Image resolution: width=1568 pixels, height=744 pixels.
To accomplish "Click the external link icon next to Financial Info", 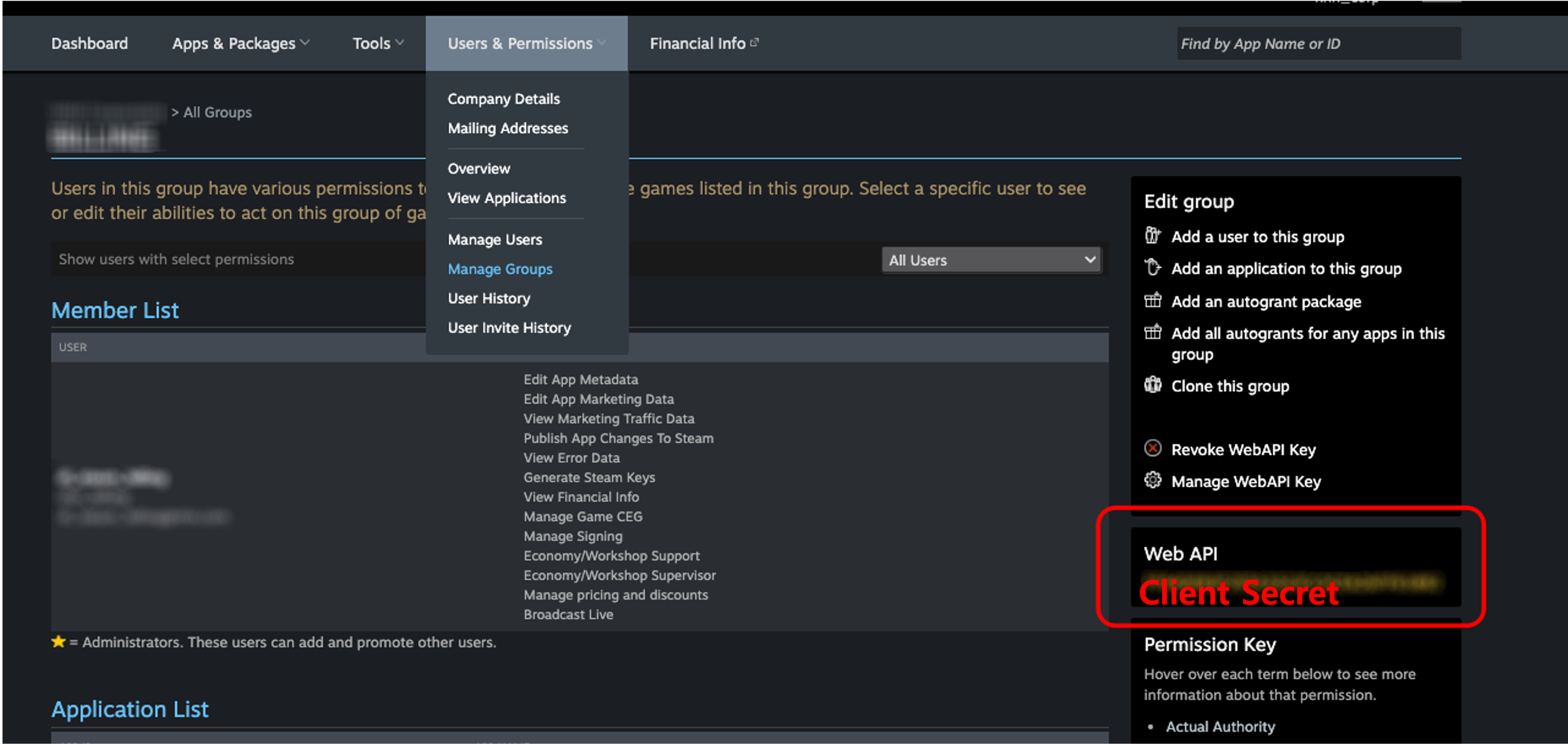I will (754, 42).
